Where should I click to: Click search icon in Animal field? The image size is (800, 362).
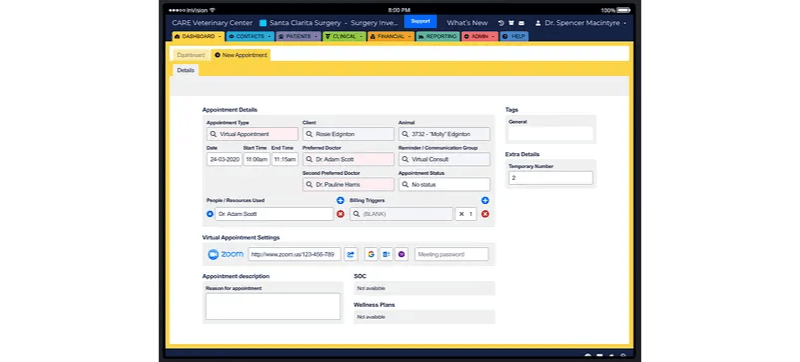(405, 134)
